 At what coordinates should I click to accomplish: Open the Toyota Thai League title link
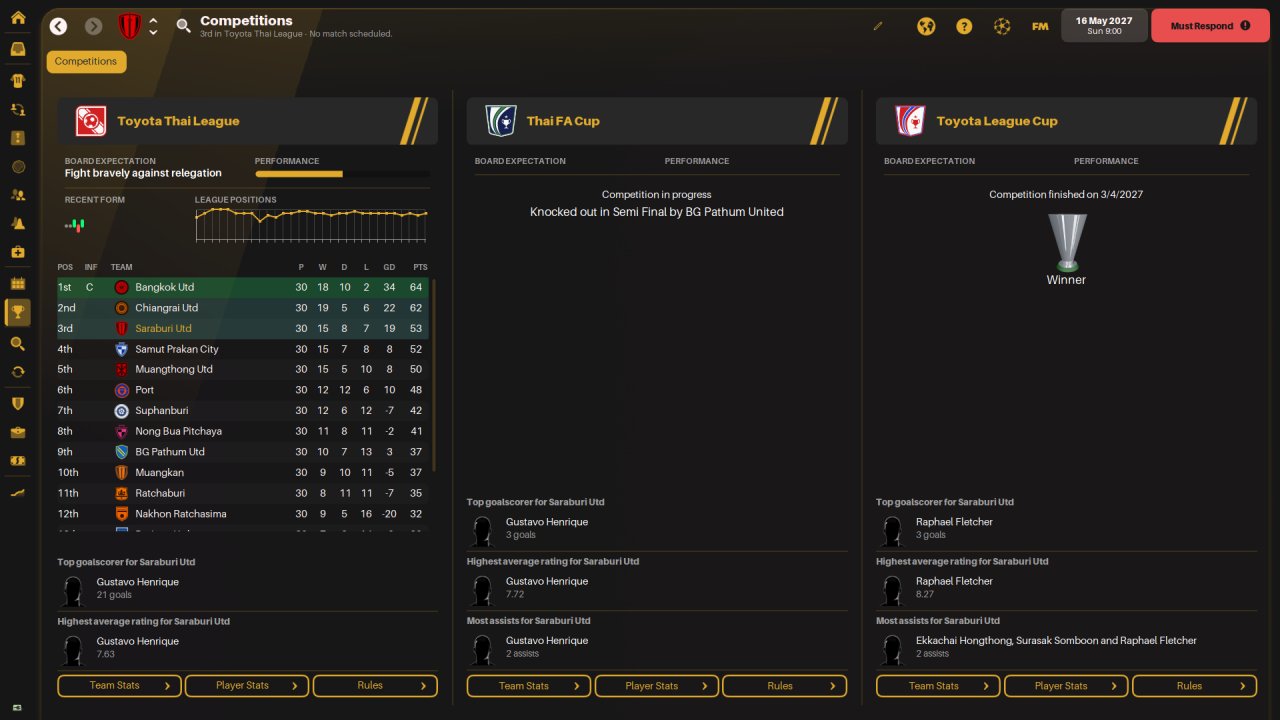178,121
